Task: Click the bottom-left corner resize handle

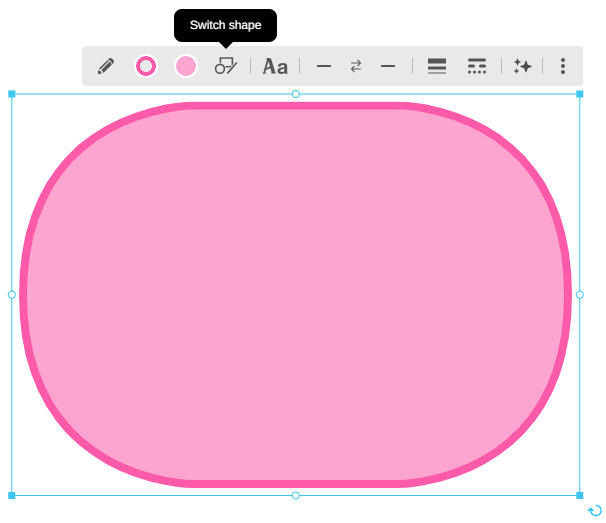Action: [x=12, y=495]
